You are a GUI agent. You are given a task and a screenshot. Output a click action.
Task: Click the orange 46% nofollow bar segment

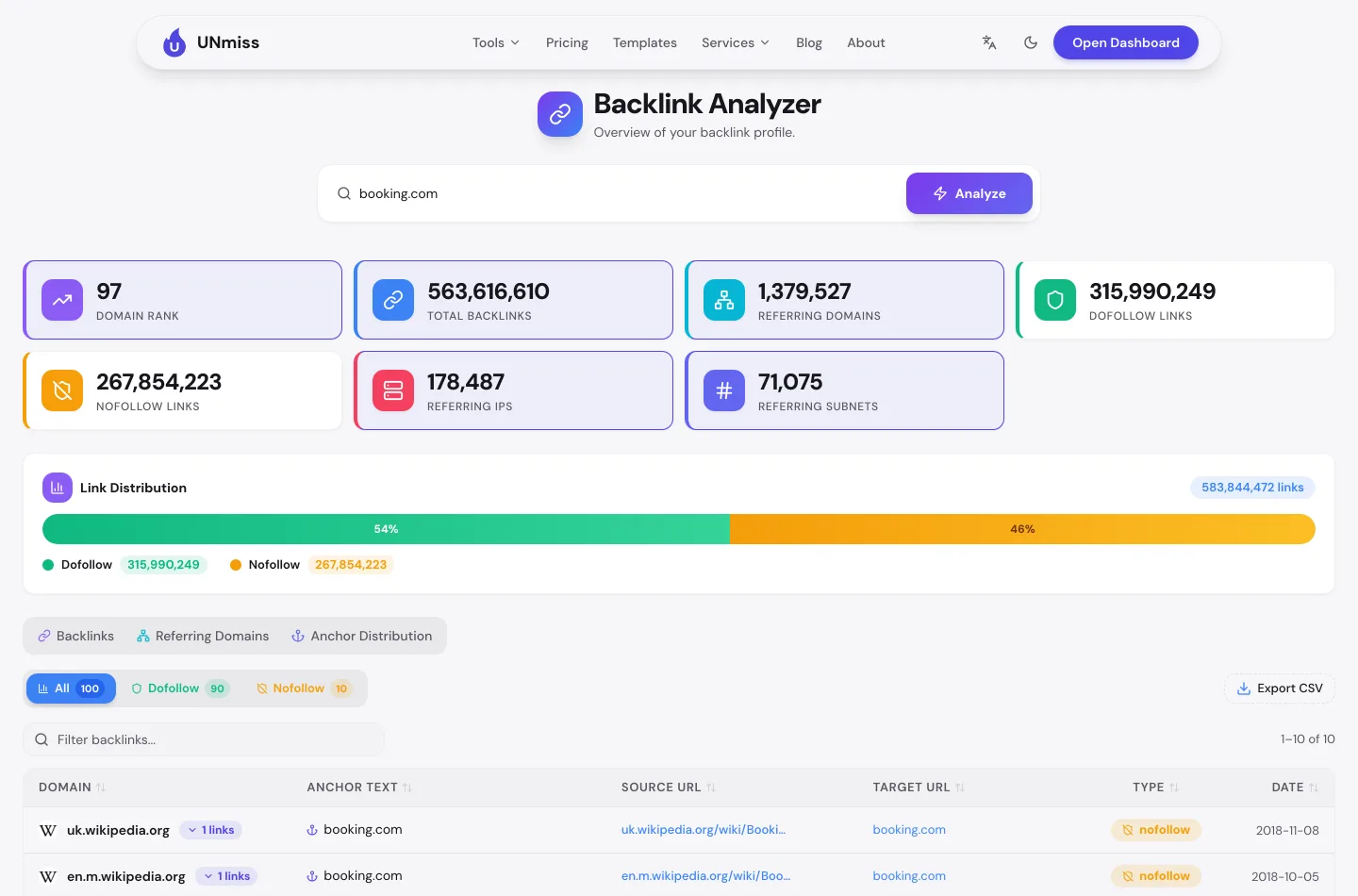(1022, 529)
